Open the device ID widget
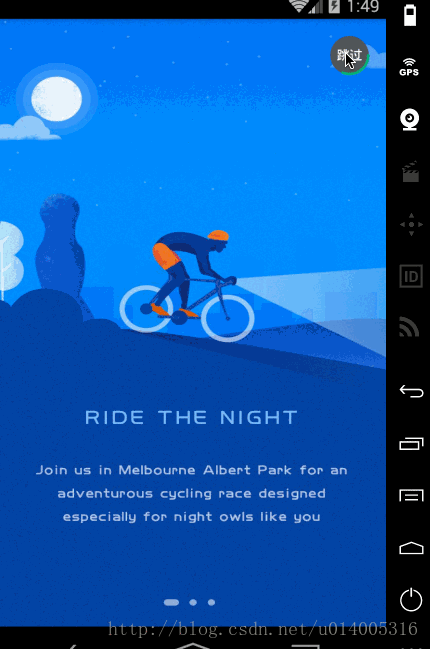The image size is (430, 649). 411,276
